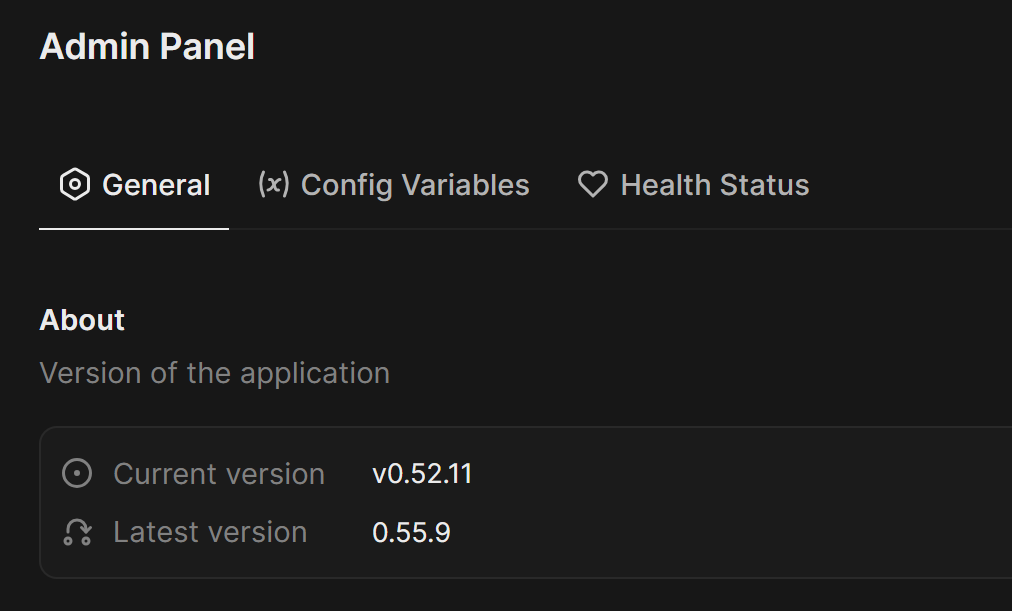The height and width of the screenshot is (611, 1012).
Task: Click the General tab label text
Action: (x=156, y=185)
